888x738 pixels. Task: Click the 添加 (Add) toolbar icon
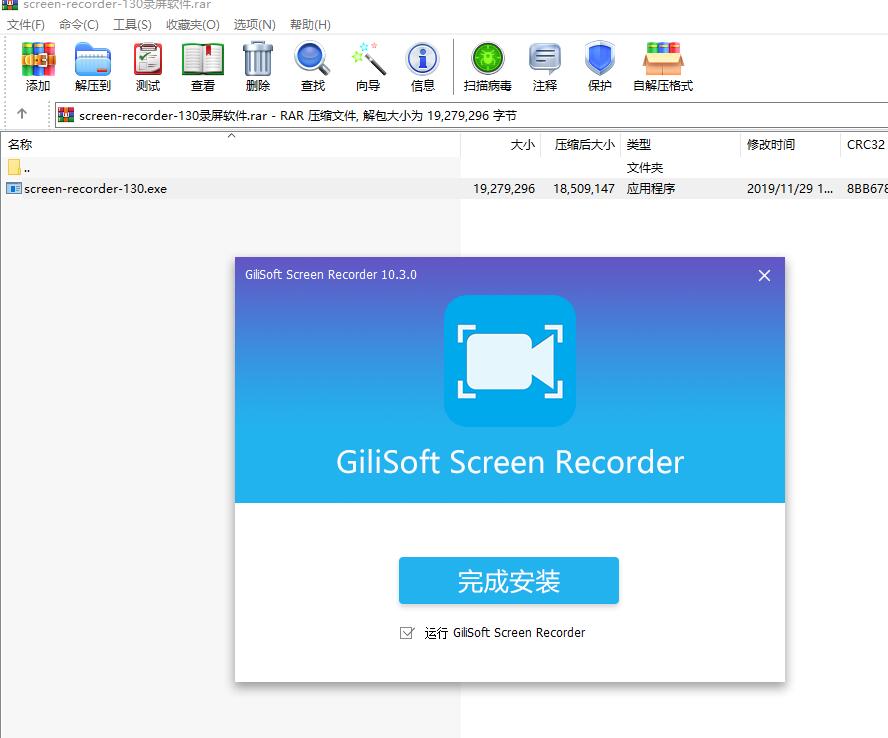[38, 59]
